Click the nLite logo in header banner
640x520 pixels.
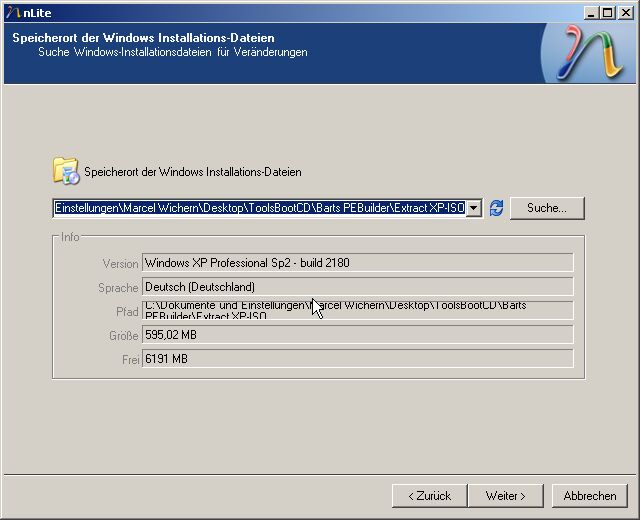point(590,53)
